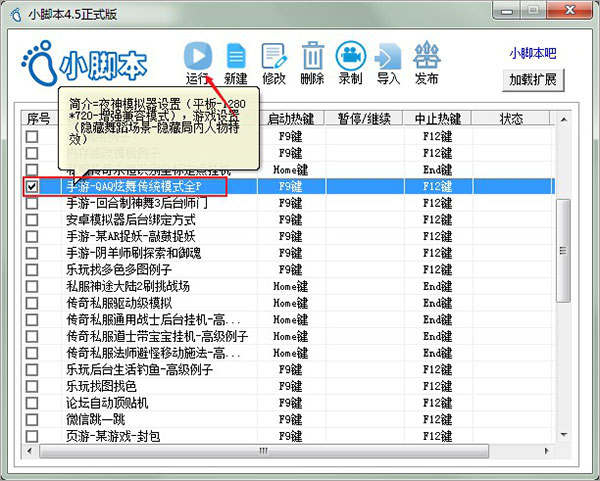Image resolution: width=600 pixels, height=481 pixels.
Task: Open the 小脚本吧 link
Action: pyautogui.click(x=532, y=53)
